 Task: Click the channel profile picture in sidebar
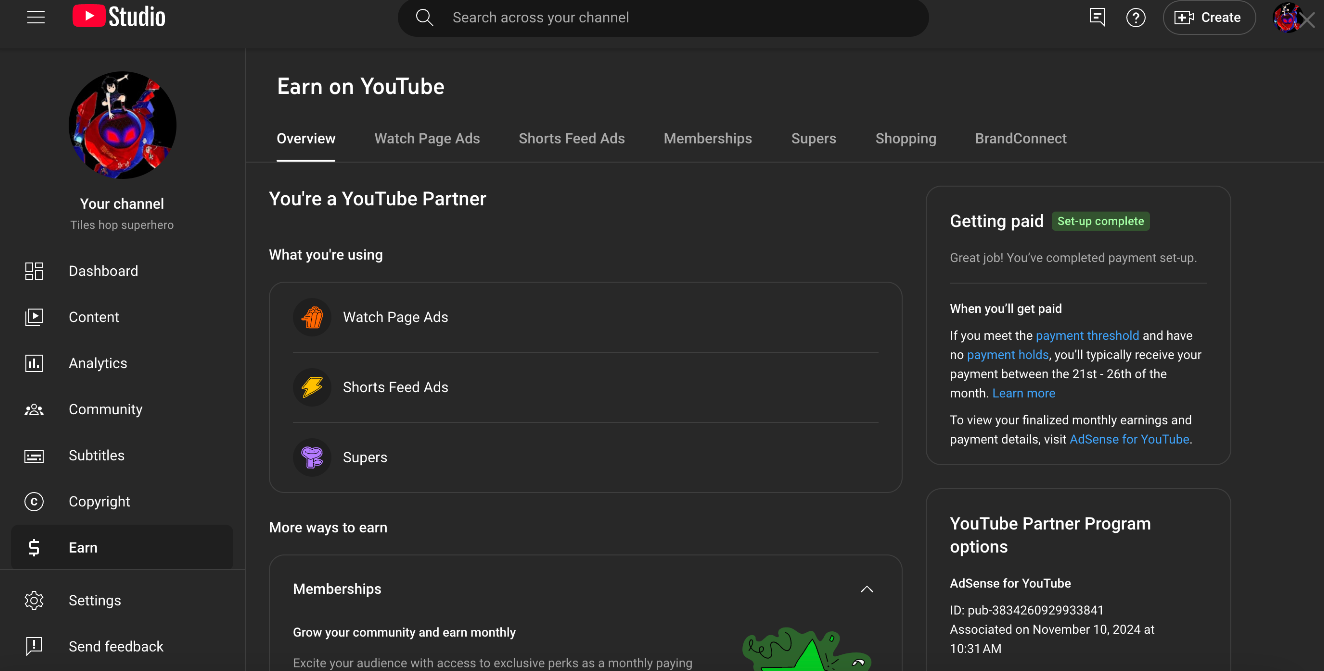(123, 125)
